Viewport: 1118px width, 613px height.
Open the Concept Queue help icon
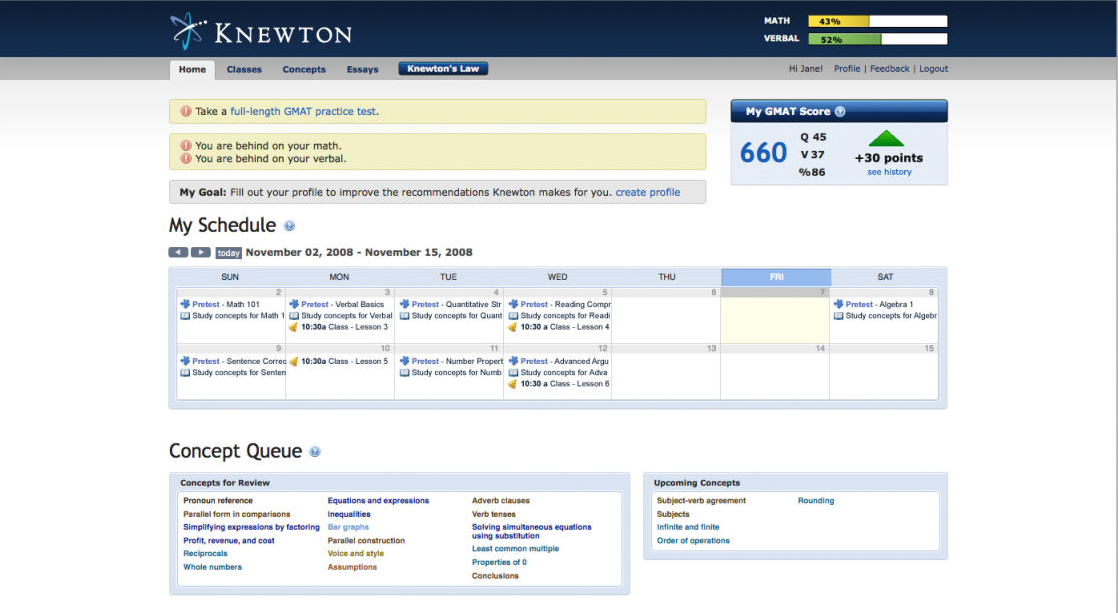click(314, 452)
